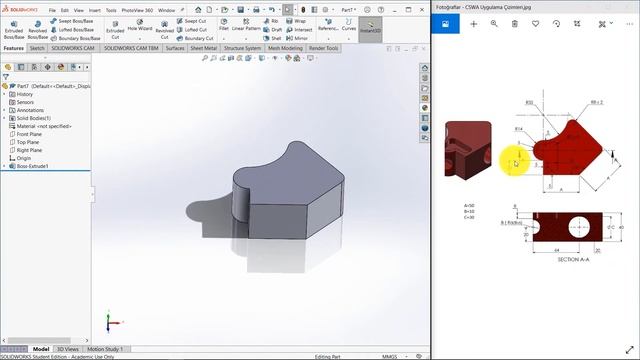Open the PhotoView 360 menu
This screenshot has height=360, width=640.
pyautogui.click(x=137, y=10)
